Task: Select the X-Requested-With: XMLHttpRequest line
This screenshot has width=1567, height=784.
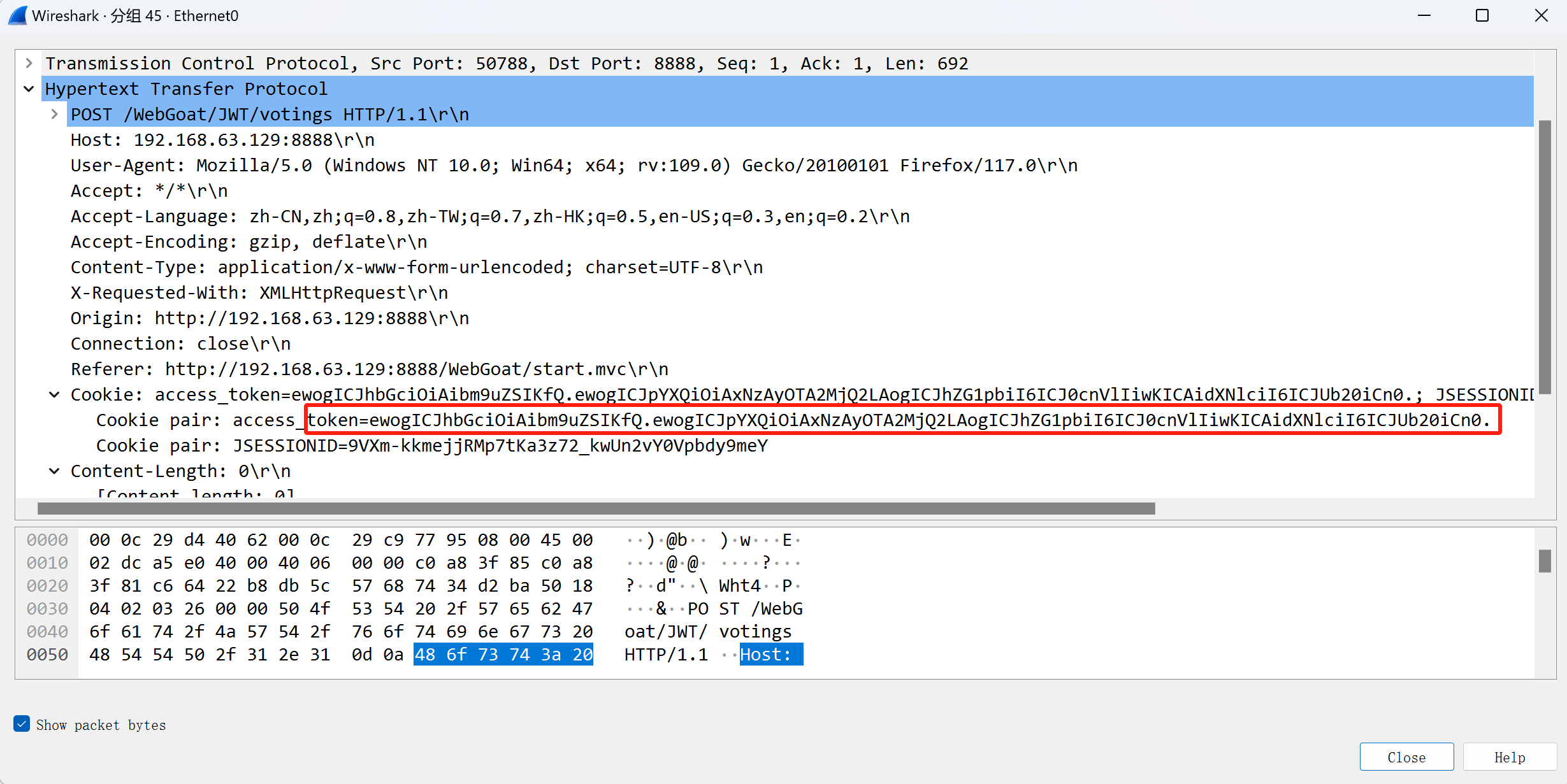Action: click(259, 292)
